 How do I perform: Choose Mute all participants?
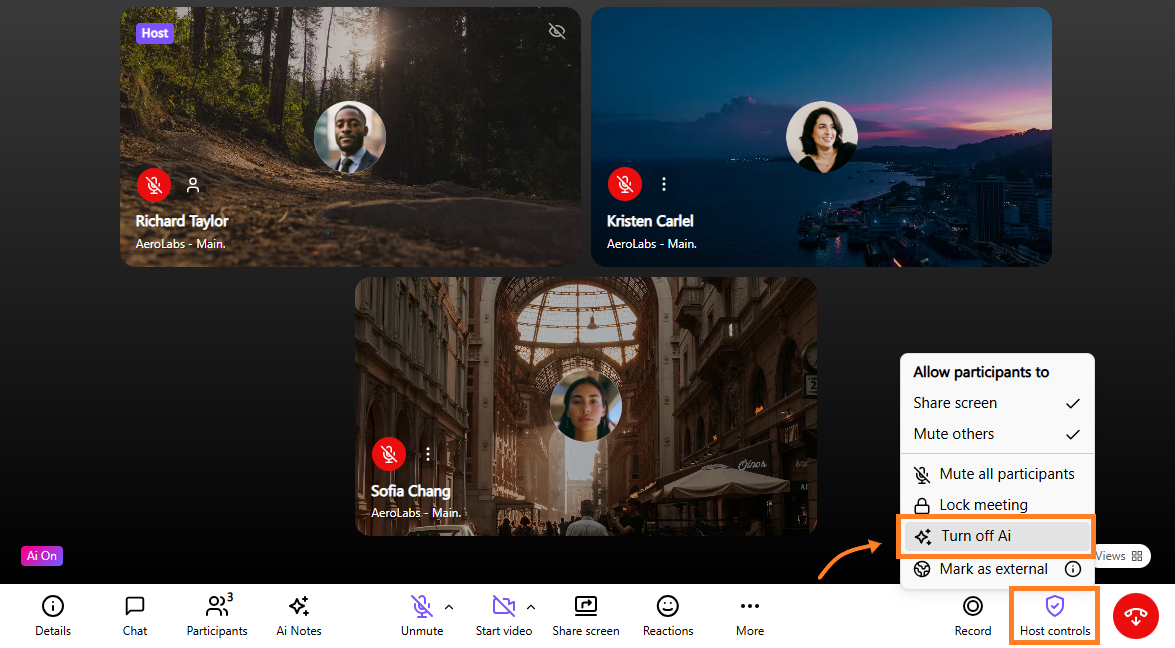[997, 474]
